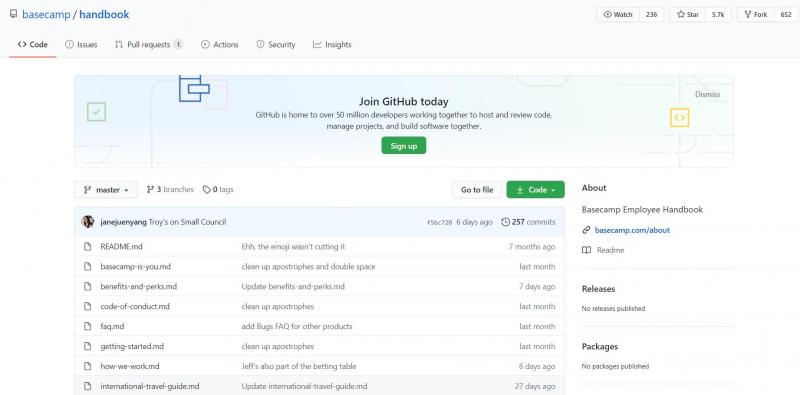The height and width of the screenshot is (395, 800).
Task: Open commit message Troy's on Small Council
Action: point(187,222)
